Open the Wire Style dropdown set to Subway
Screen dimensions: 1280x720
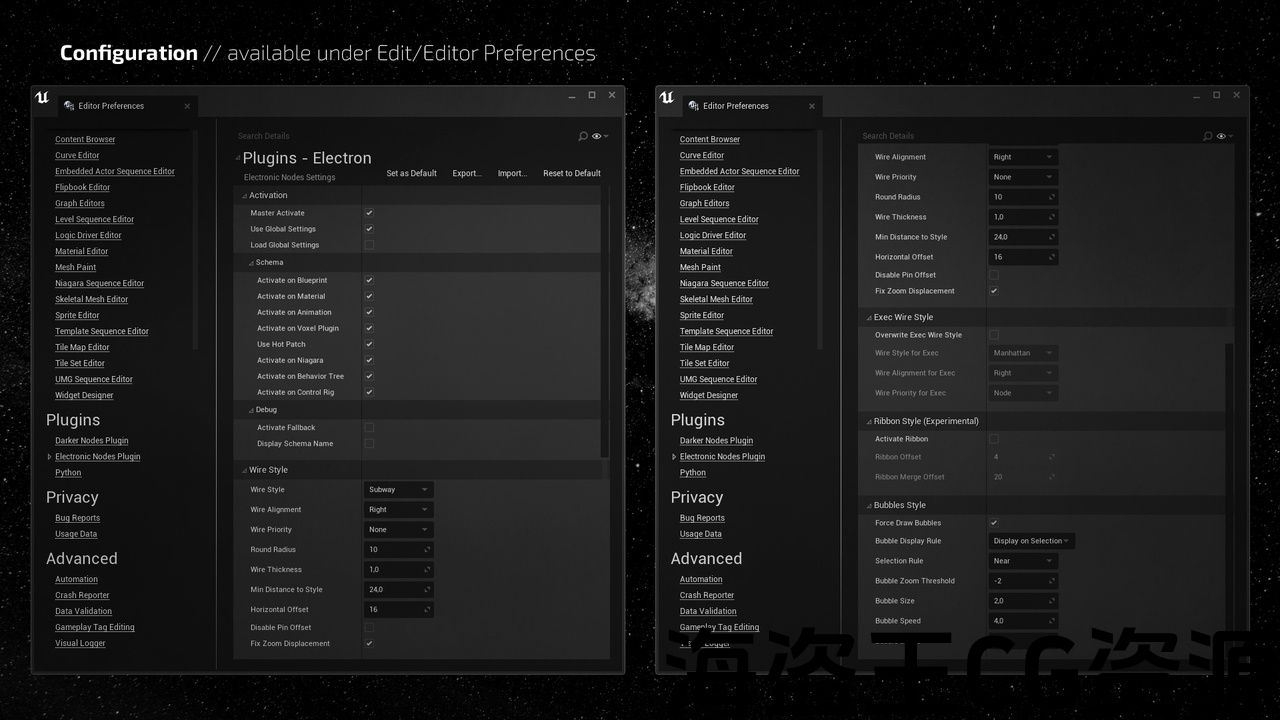pyautogui.click(x=398, y=490)
